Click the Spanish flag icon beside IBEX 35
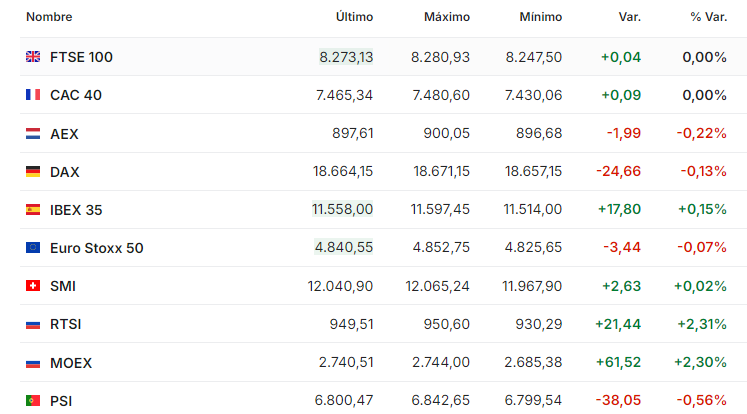 (x=33, y=210)
